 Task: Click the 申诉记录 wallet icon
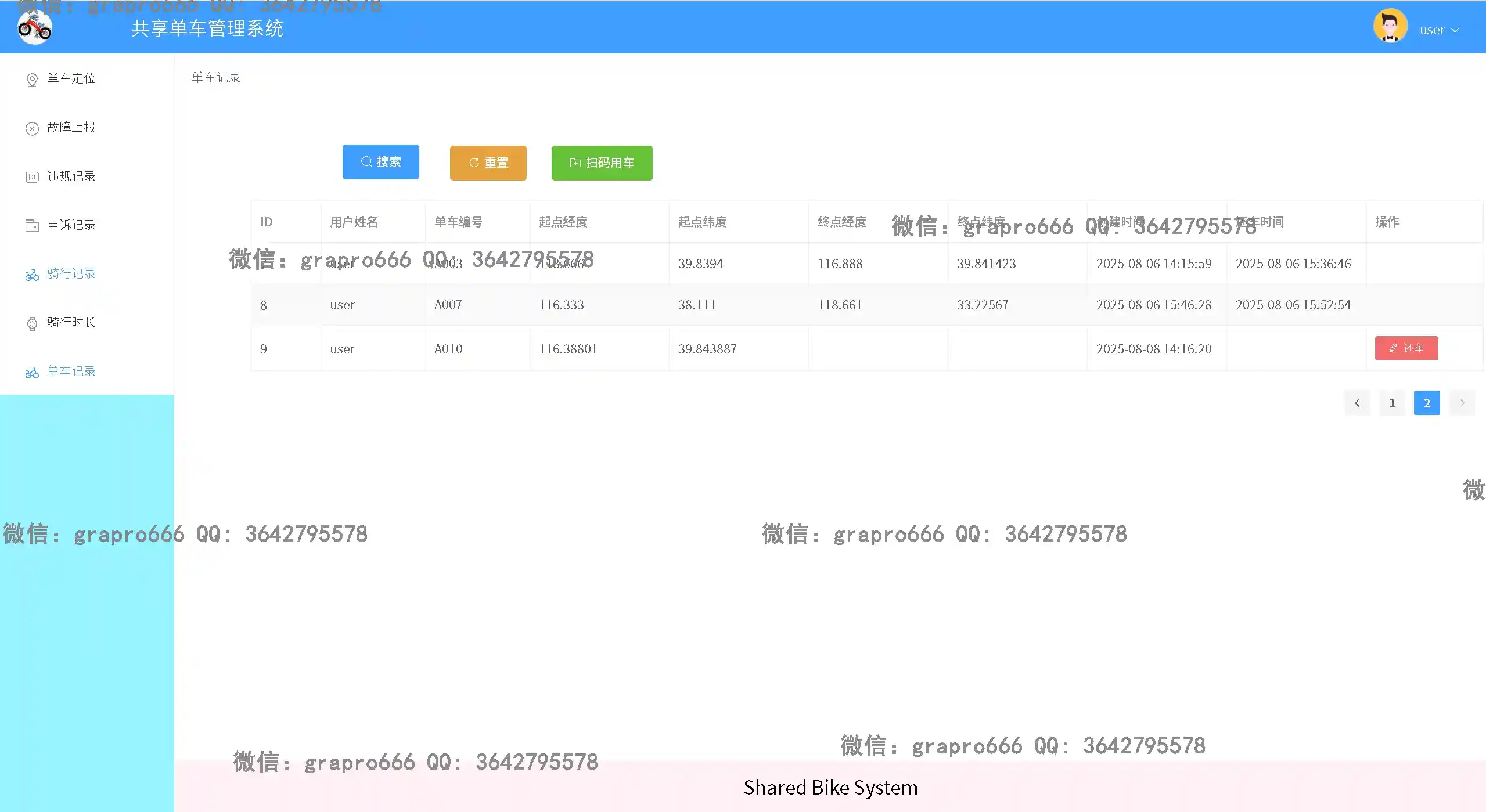(32, 225)
